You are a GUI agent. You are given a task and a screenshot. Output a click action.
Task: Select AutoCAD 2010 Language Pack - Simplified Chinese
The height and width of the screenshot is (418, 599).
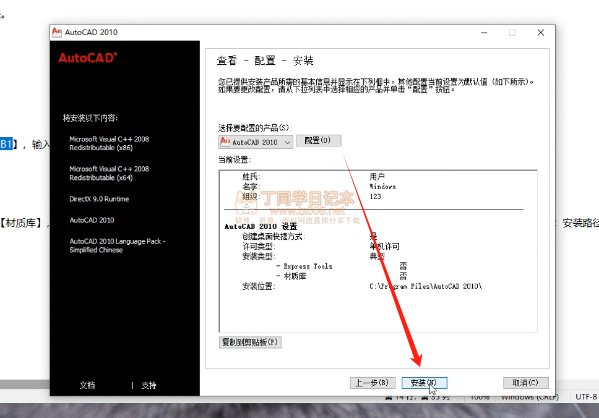pyautogui.click(x=117, y=246)
